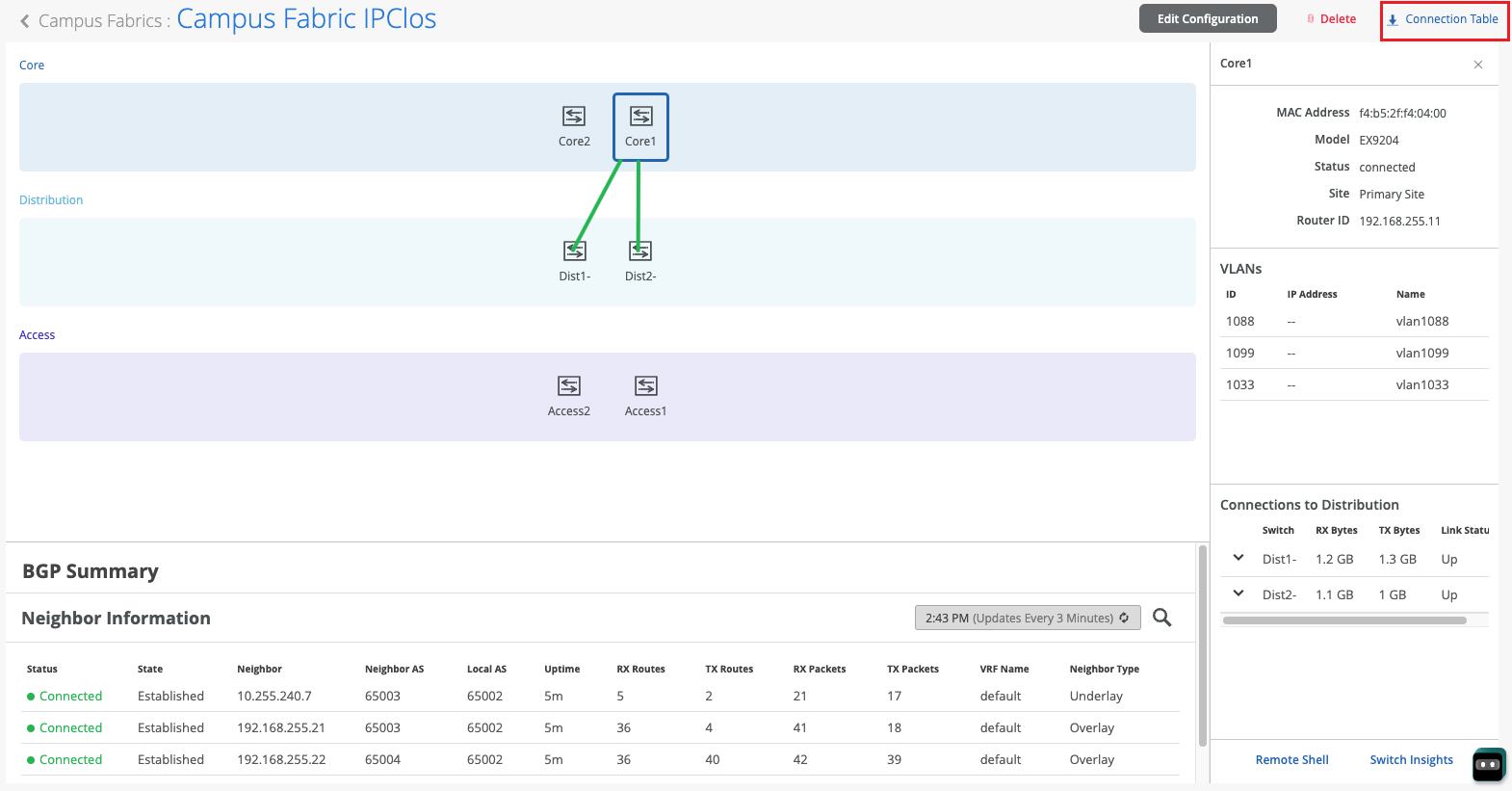Screen dimensions: 1512x791
Task: Click the horizontal scrollbar in Connections panel
Action: click(1344, 620)
